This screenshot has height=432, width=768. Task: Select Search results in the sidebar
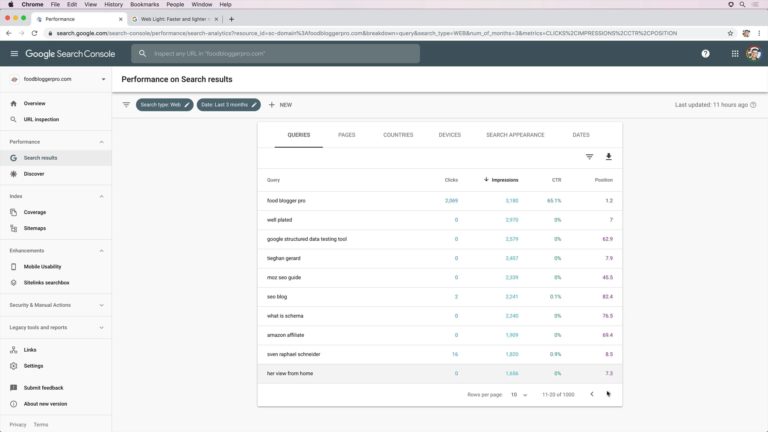click(56, 158)
